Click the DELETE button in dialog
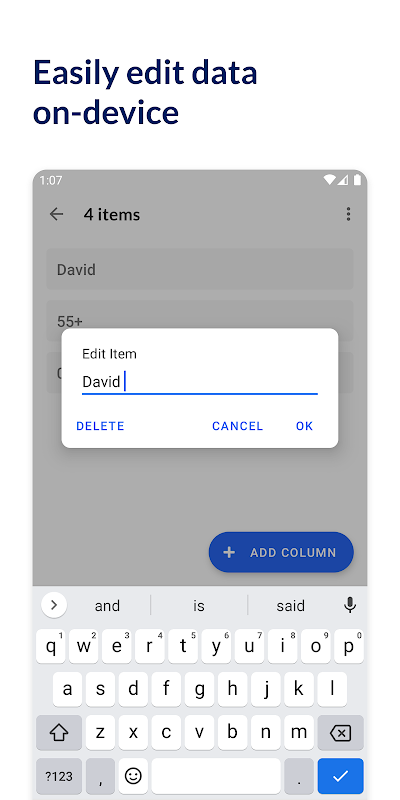The width and height of the screenshot is (400, 800). [x=100, y=426]
